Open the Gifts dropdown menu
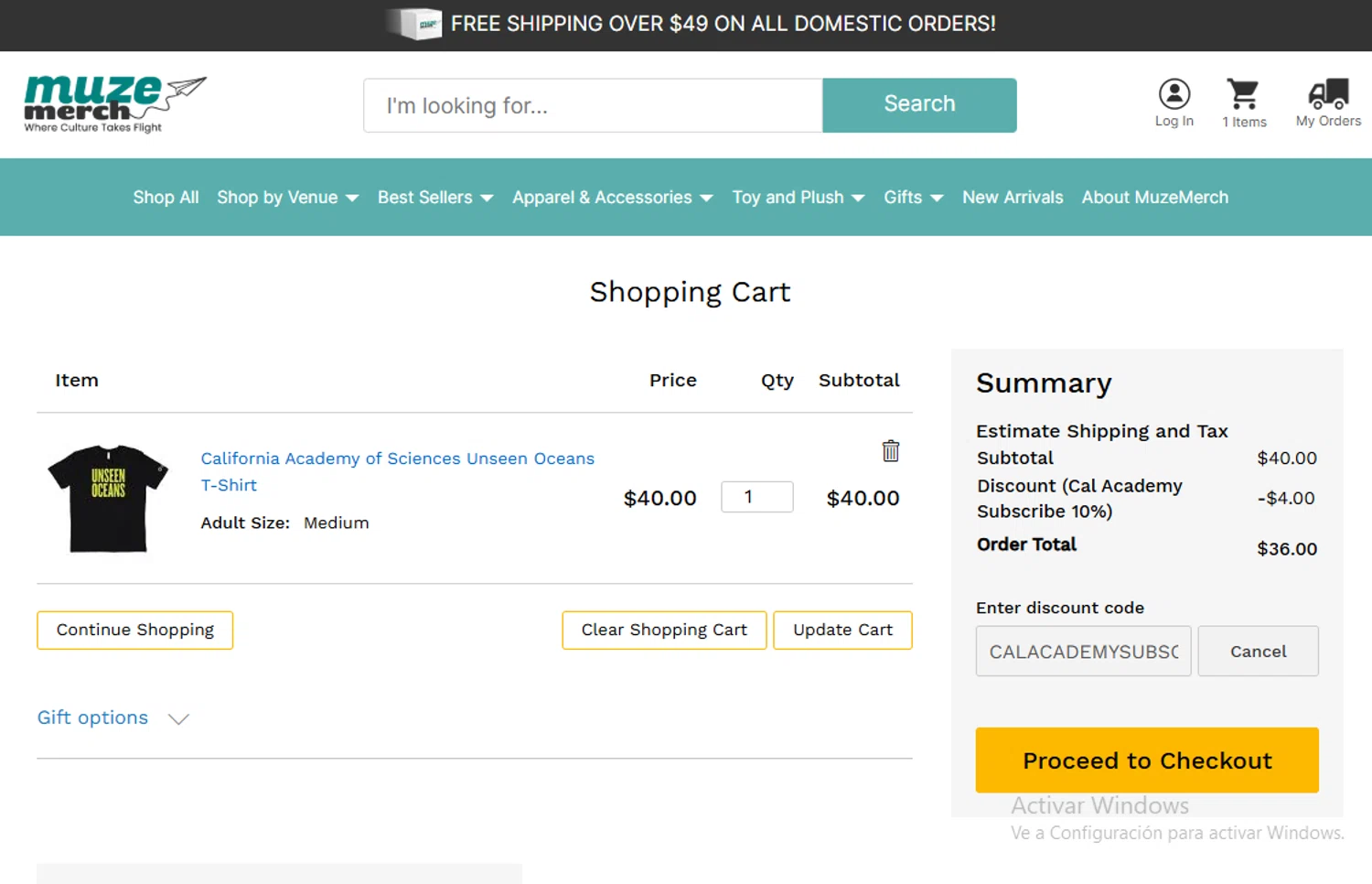The image size is (1372, 884). click(912, 198)
